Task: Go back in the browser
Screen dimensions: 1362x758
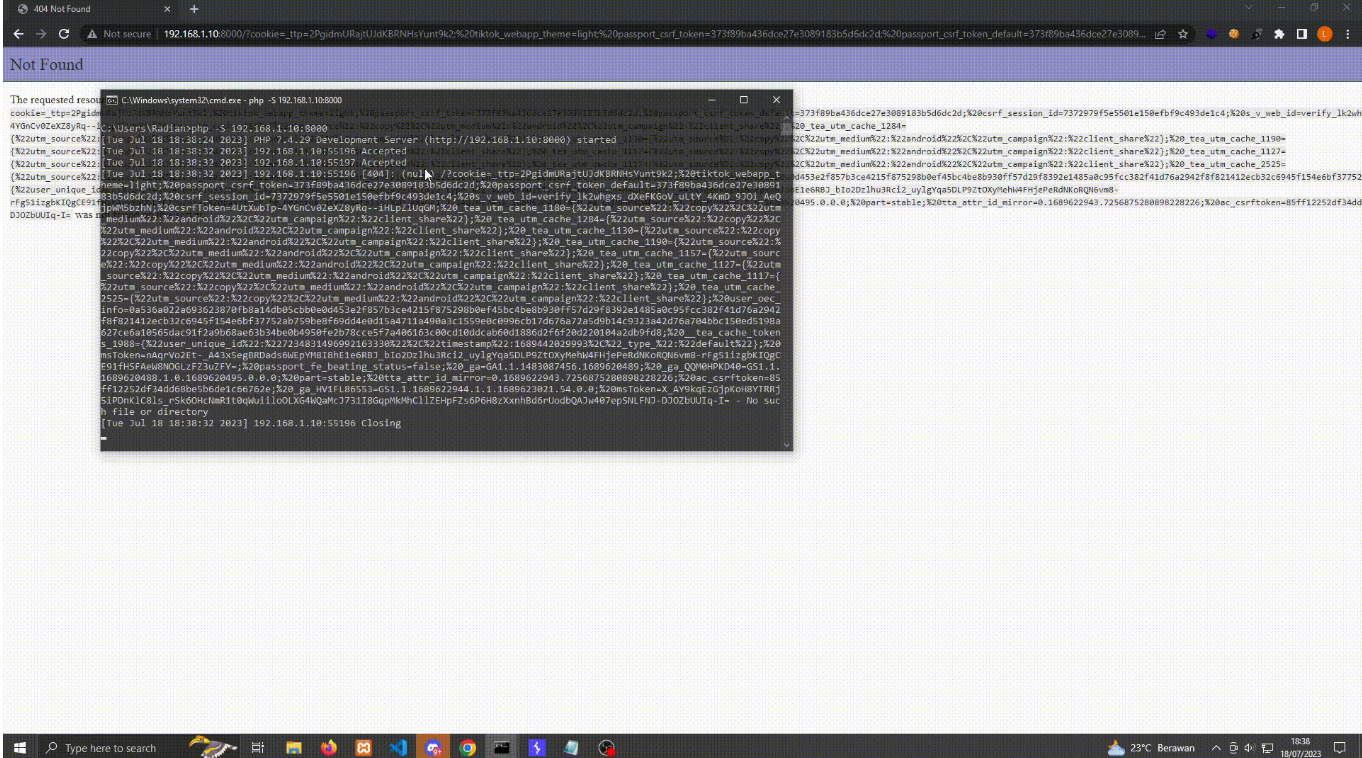Action: [x=18, y=33]
